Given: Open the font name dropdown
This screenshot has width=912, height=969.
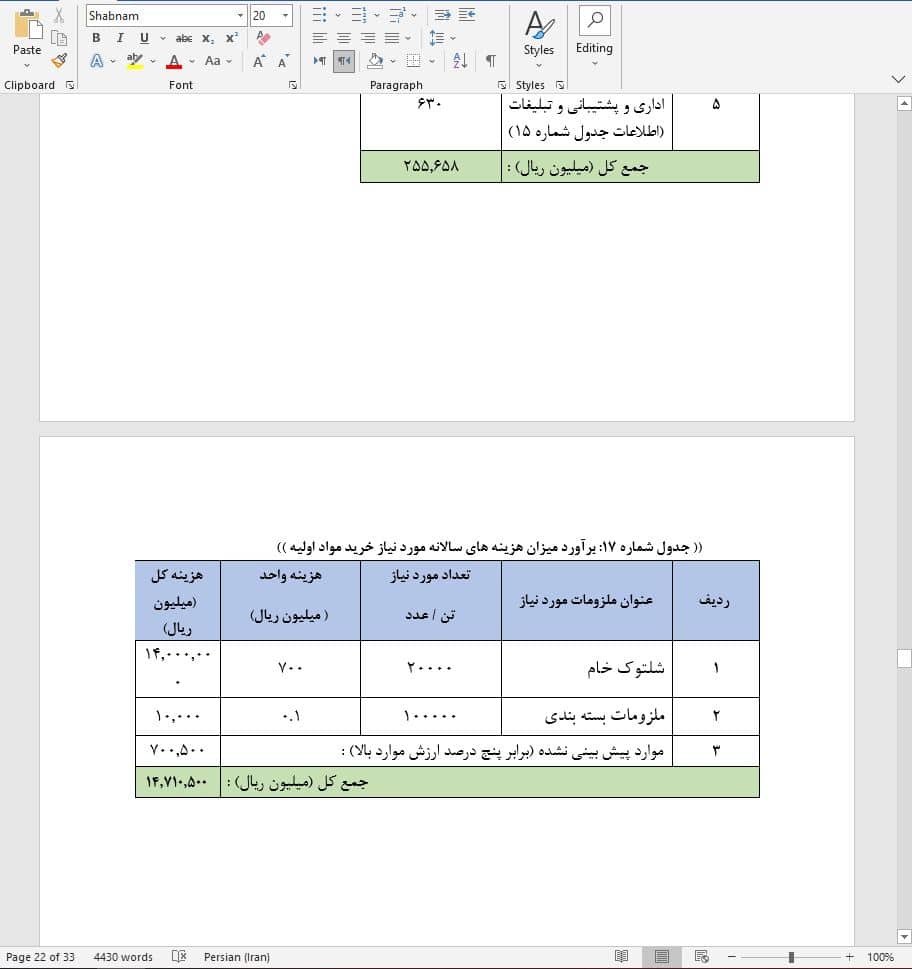Looking at the screenshot, I should click(x=240, y=15).
